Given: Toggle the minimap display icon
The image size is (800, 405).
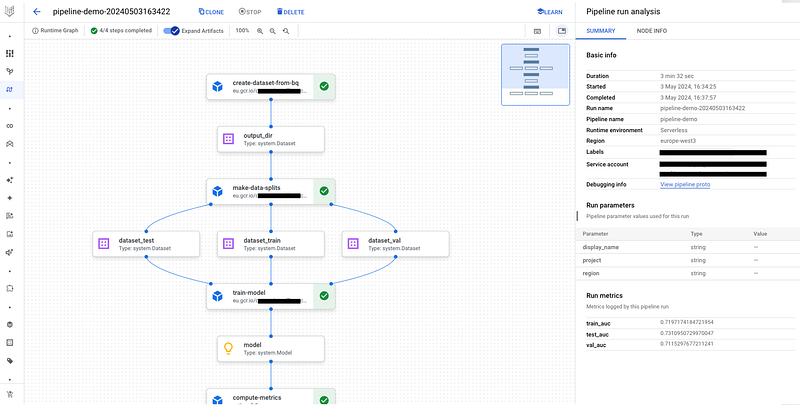Looking at the screenshot, I should (x=562, y=31).
